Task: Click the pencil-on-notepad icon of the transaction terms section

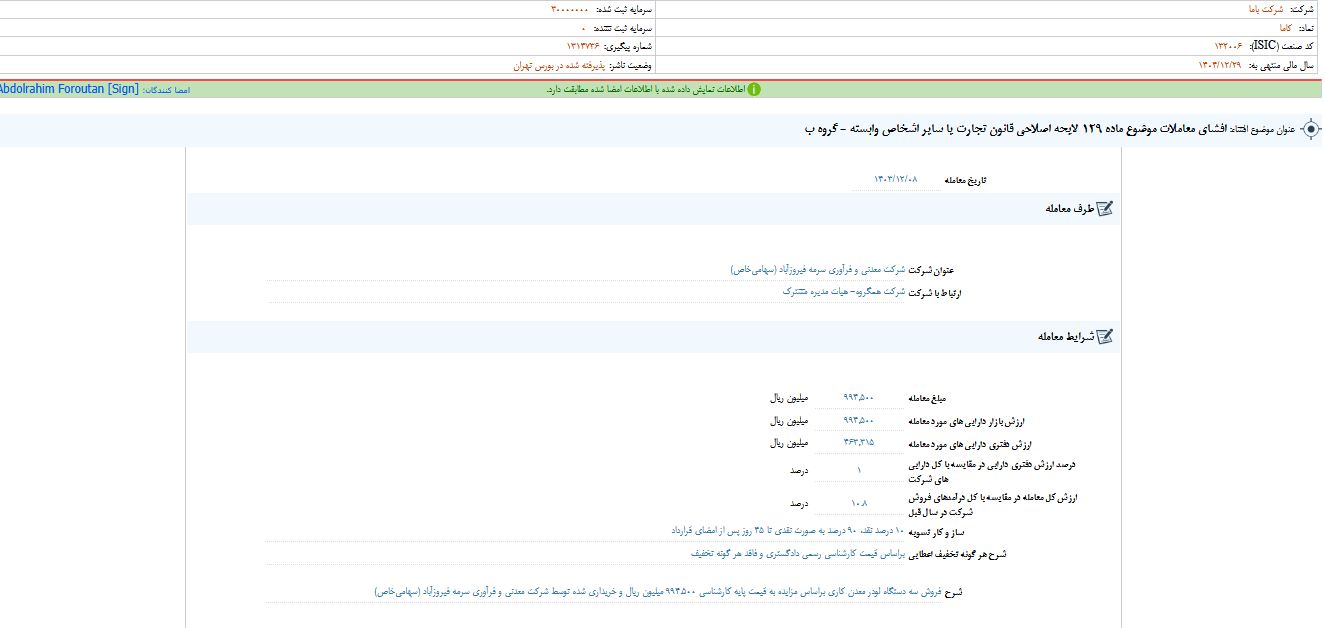Action: [x=1106, y=337]
